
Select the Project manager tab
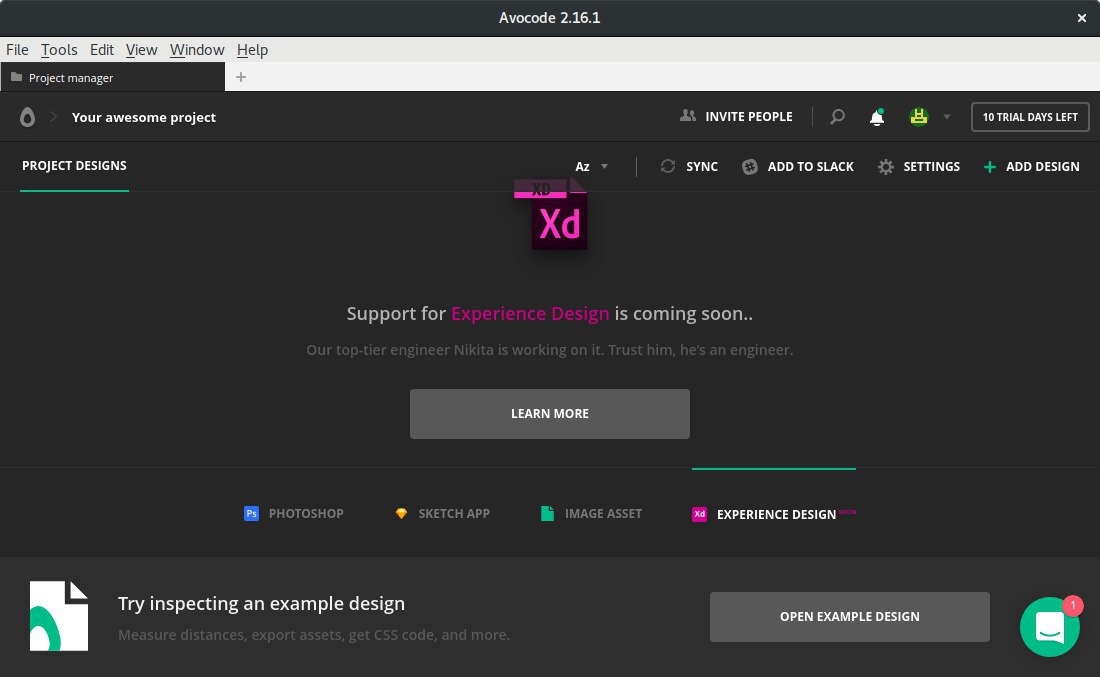point(112,77)
